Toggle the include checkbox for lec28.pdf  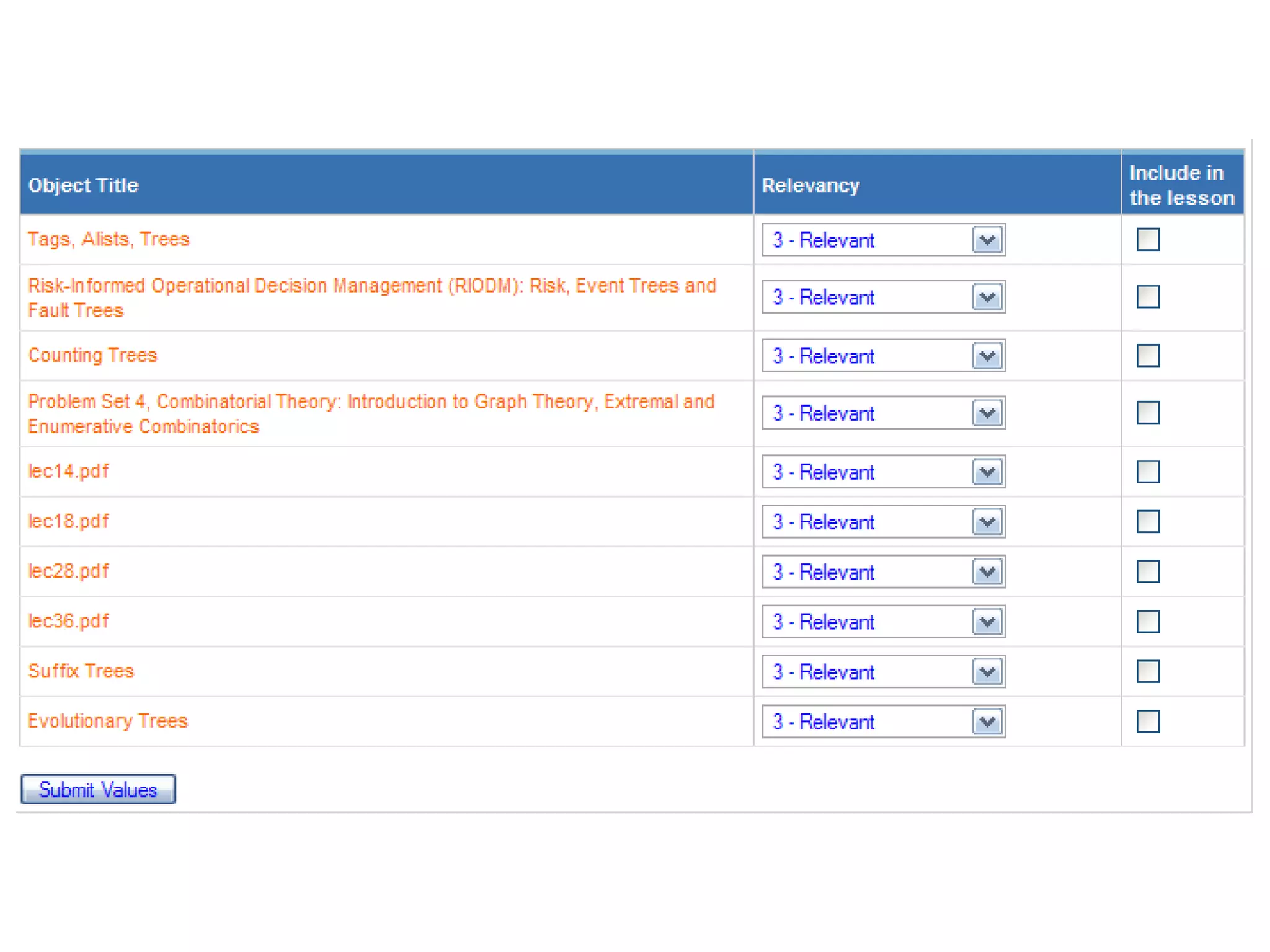coord(1147,571)
